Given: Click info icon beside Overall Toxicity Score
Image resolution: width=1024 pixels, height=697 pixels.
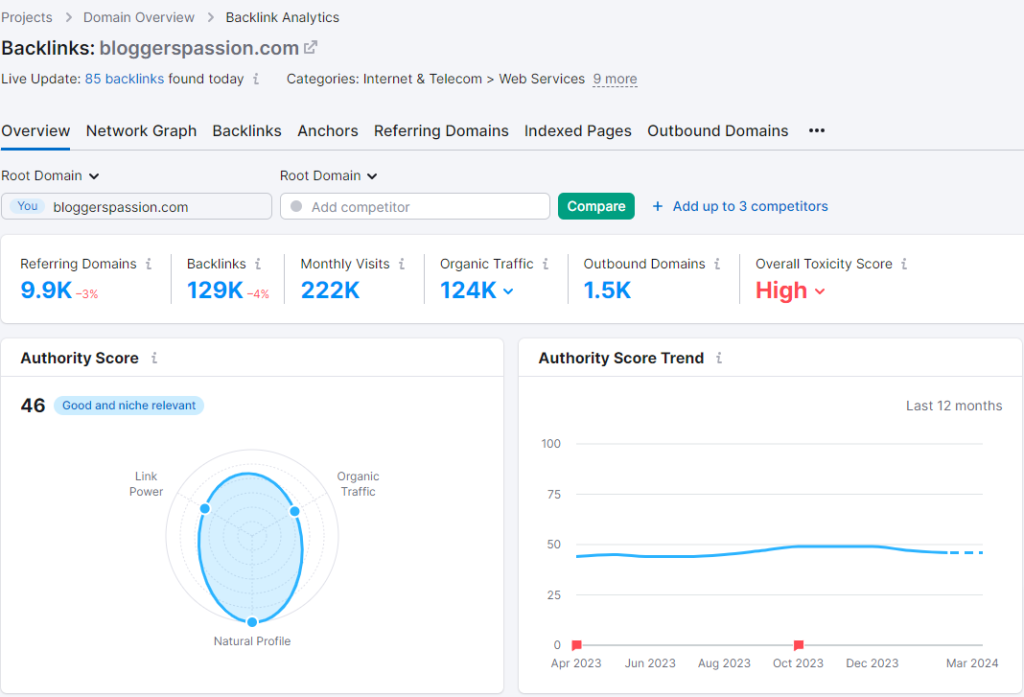Looking at the screenshot, I should 904,264.
